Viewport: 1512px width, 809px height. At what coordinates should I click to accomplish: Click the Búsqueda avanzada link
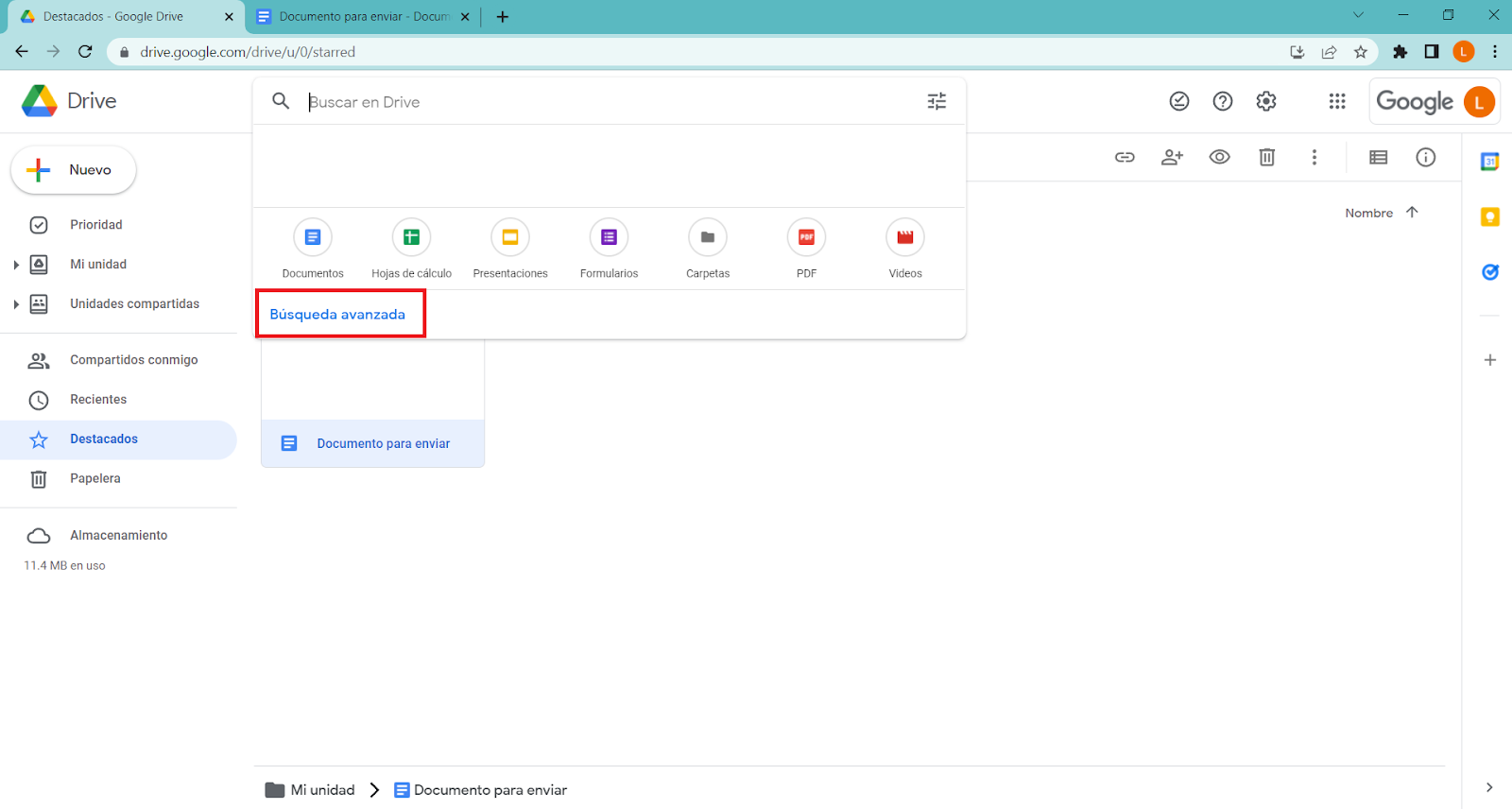coord(337,315)
